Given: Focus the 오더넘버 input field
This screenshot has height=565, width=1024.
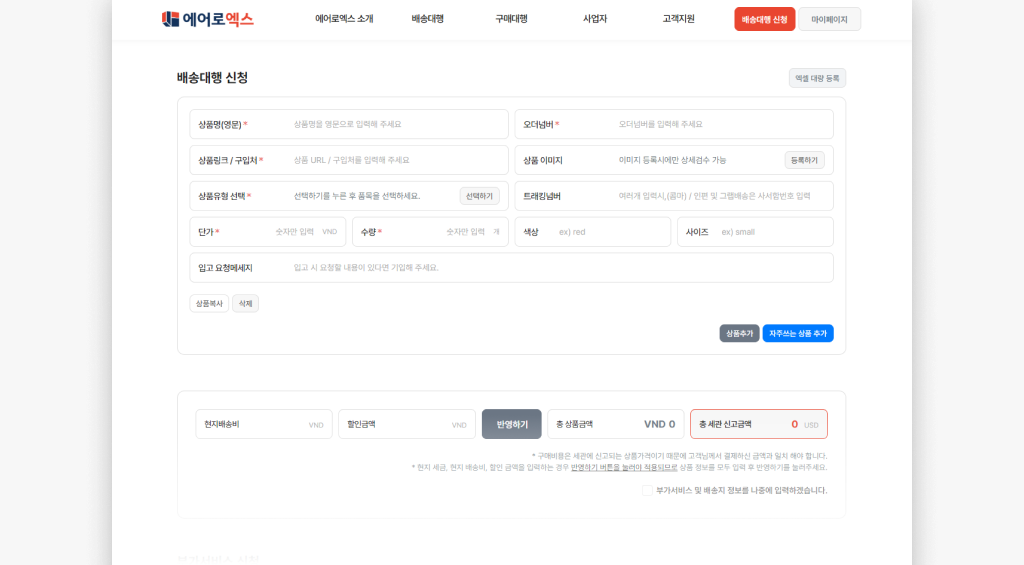Looking at the screenshot, I should [x=674, y=124].
